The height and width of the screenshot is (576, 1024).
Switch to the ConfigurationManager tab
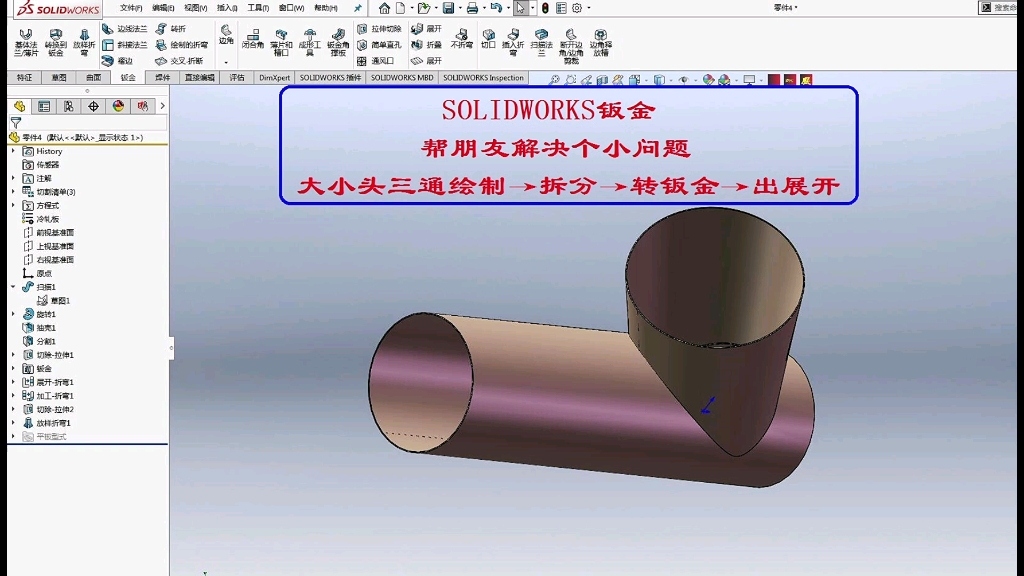click(x=69, y=106)
